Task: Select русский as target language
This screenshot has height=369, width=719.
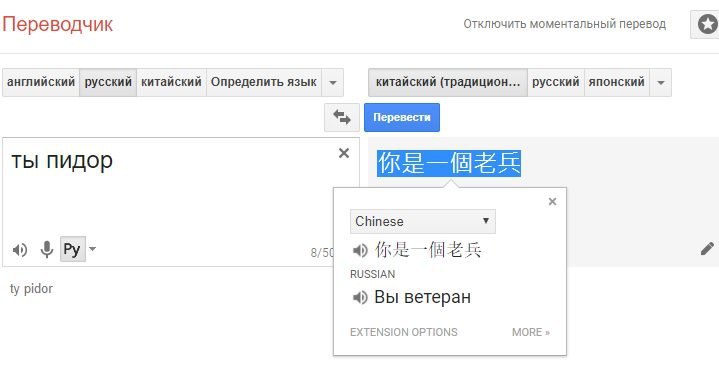Action: click(x=556, y=83)
